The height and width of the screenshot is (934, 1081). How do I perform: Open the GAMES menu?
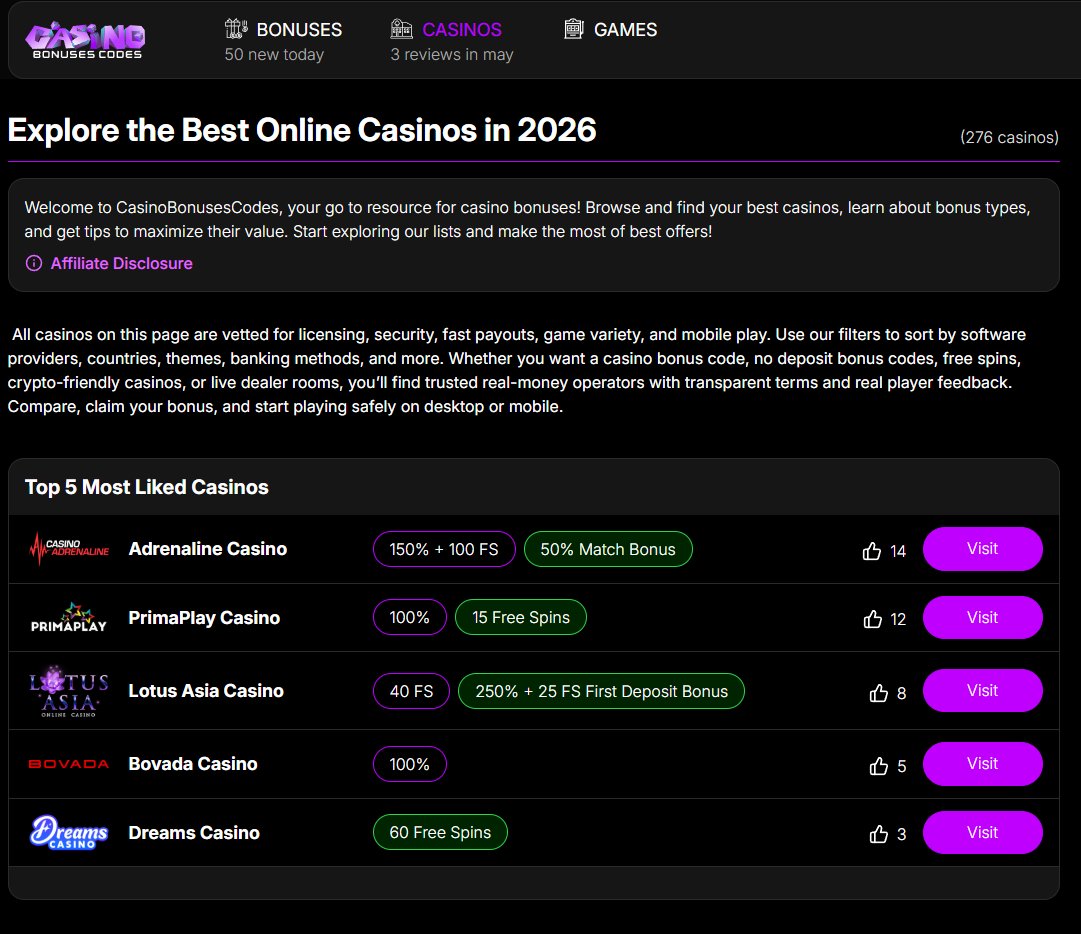pyautogui.click(x=625, y=30)
